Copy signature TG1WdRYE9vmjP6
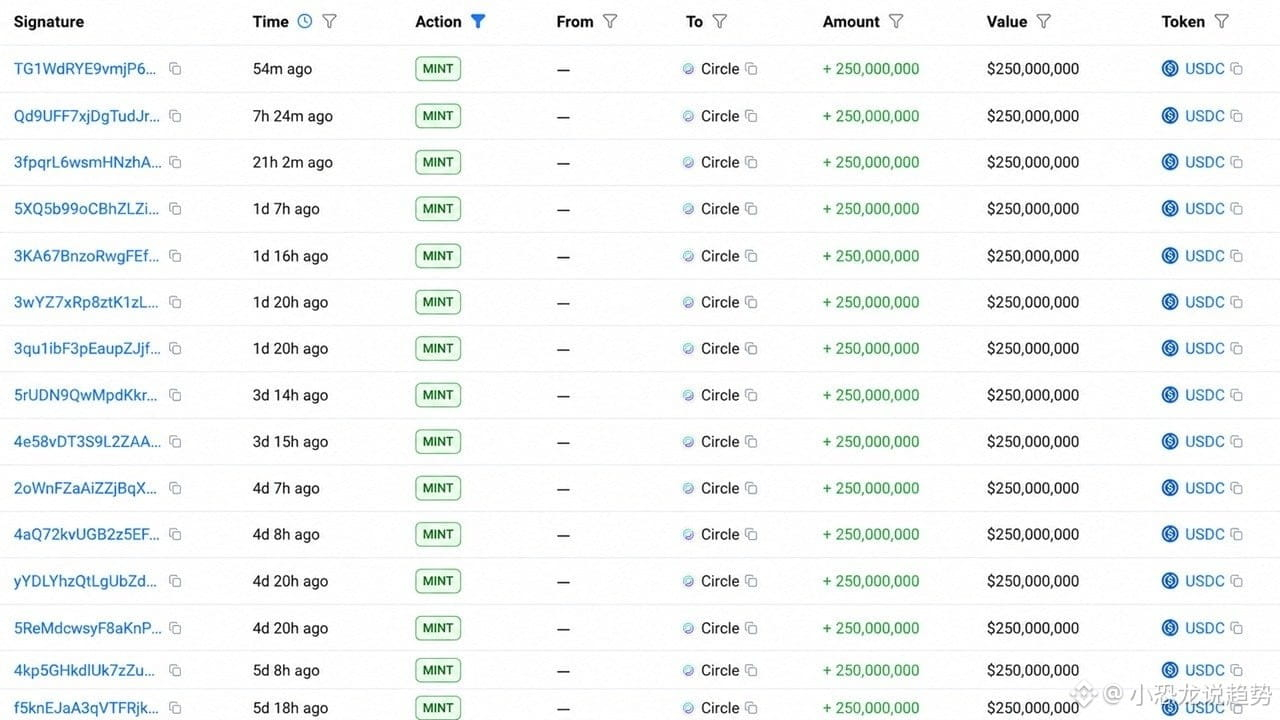The image size is (1280, 720). click(175, 69)
